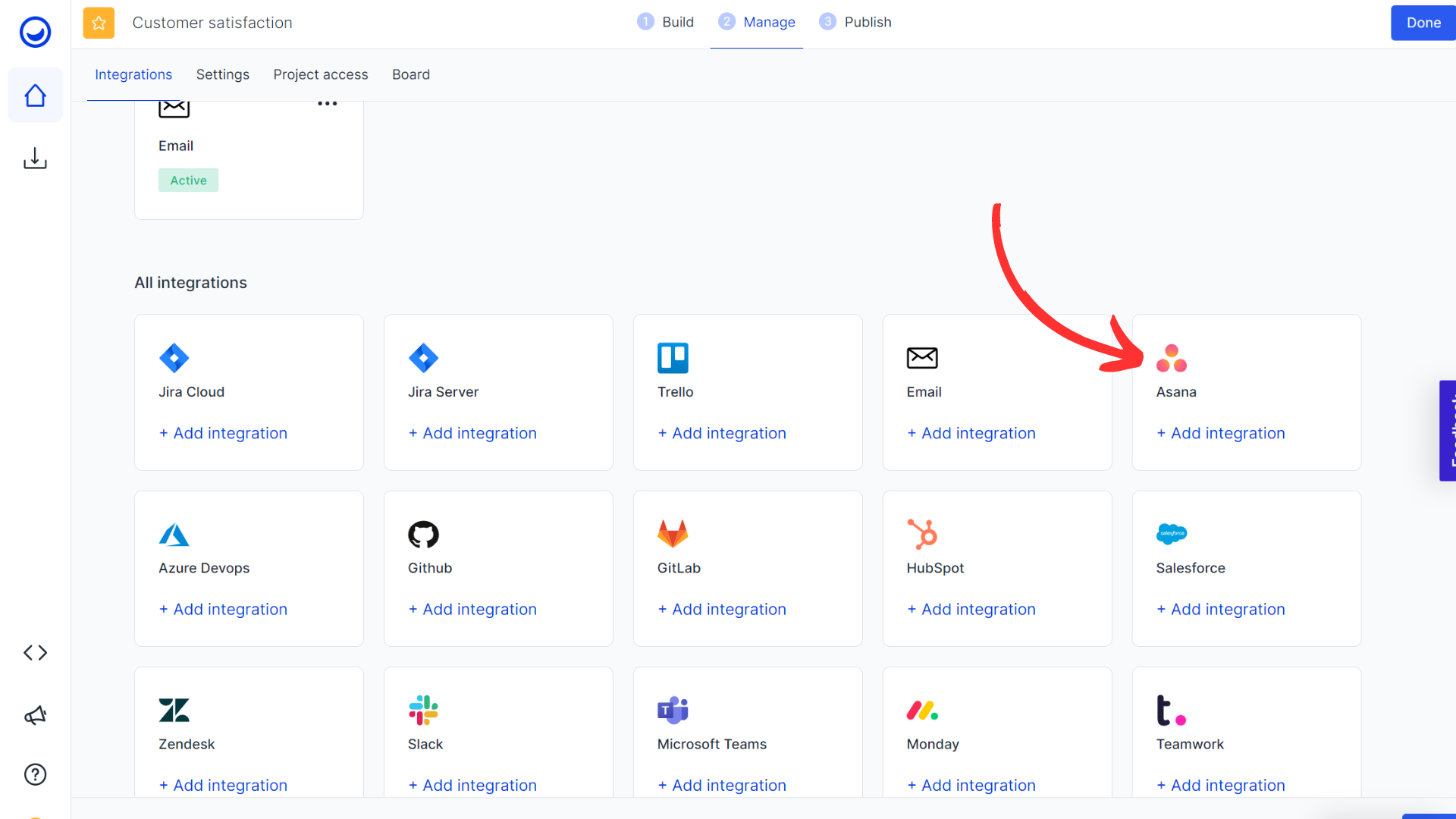Viewport: 1456px width, 819px height.
Task: Add integration for Jira Cloud
Action: point(223,433)
